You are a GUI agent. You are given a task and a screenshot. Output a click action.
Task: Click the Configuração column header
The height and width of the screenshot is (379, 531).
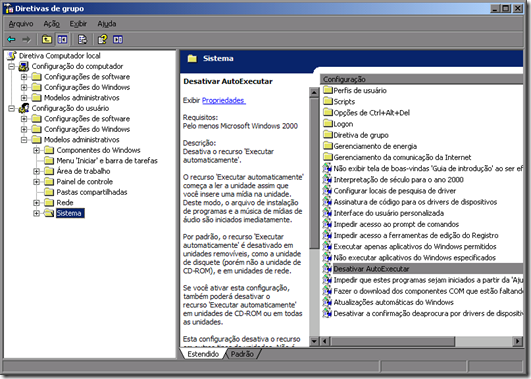coord(422,79)
